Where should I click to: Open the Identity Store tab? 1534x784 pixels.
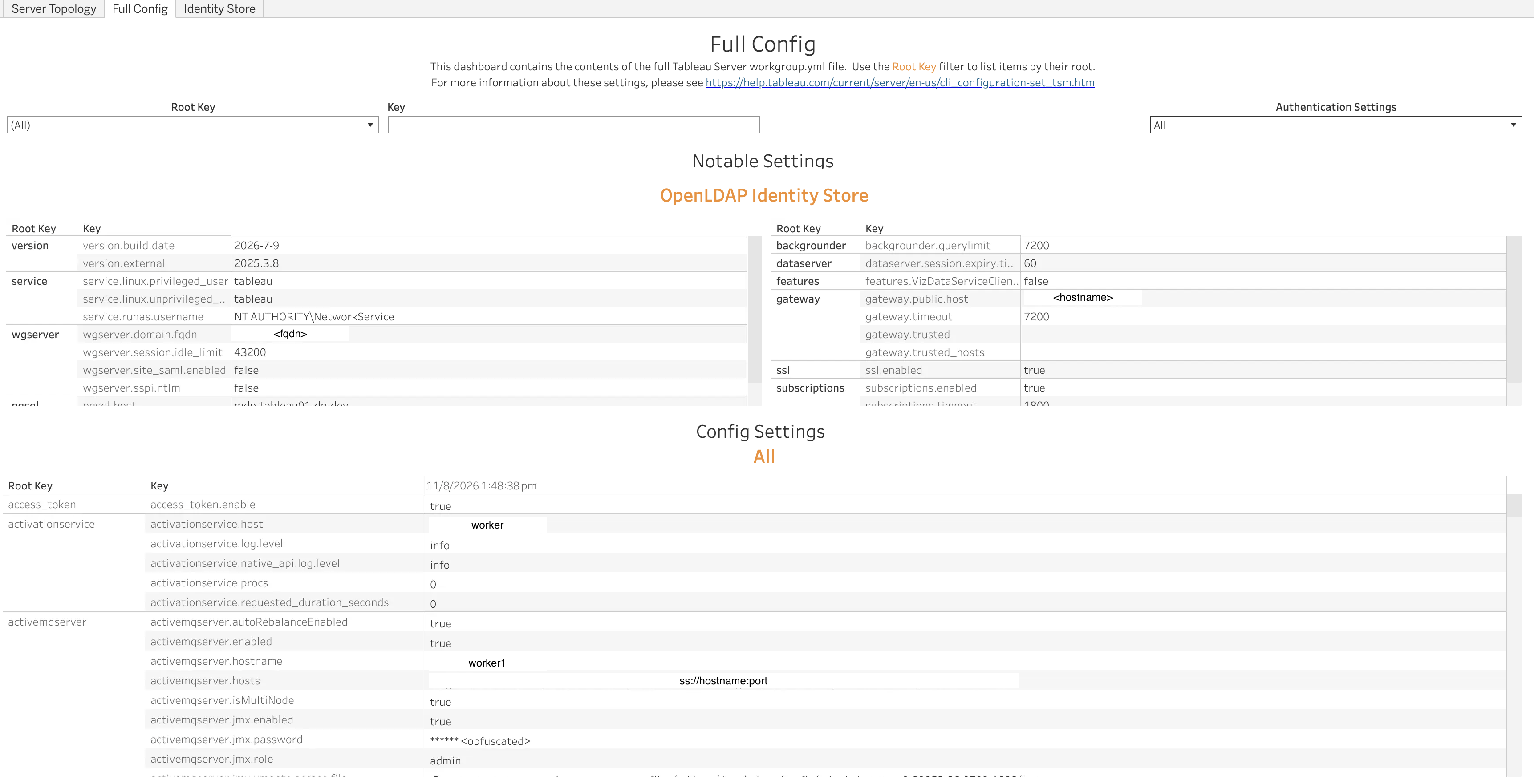tap(219, 9)
